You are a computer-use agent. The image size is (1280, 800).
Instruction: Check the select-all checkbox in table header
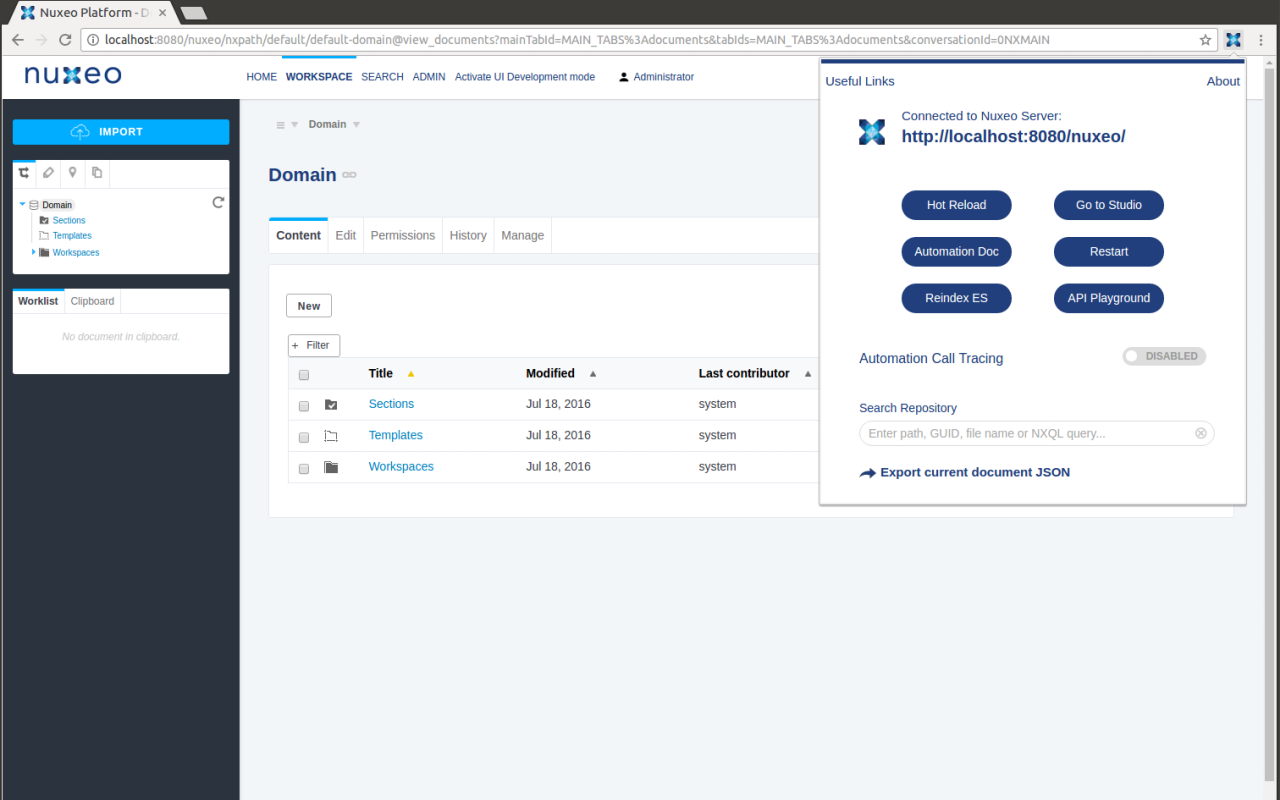(x=304, y=375)
